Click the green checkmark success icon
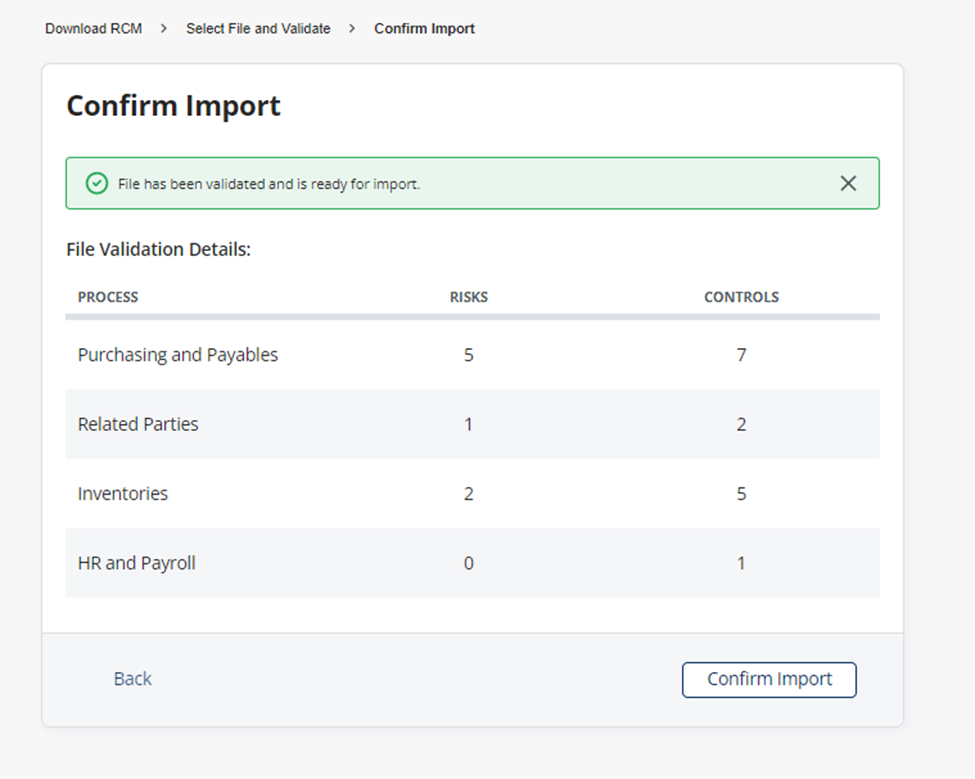Image resolution: width=975 pixels, height=779 pixels. pyautogui.click(x=96, y=183)
